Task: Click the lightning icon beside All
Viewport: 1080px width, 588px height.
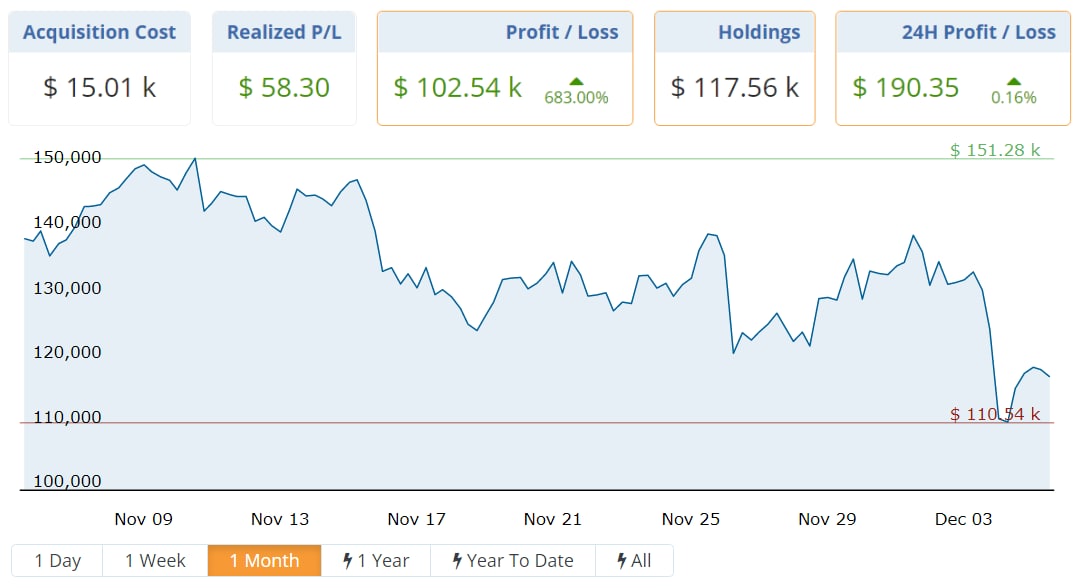Action: pos(622,561)
